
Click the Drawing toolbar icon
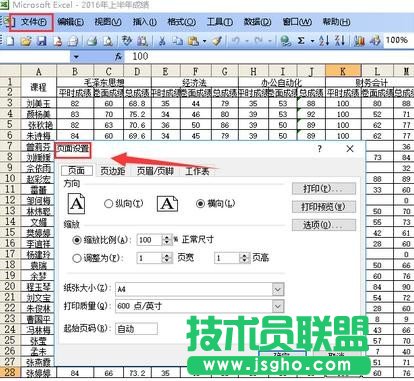tap(375, 41)
